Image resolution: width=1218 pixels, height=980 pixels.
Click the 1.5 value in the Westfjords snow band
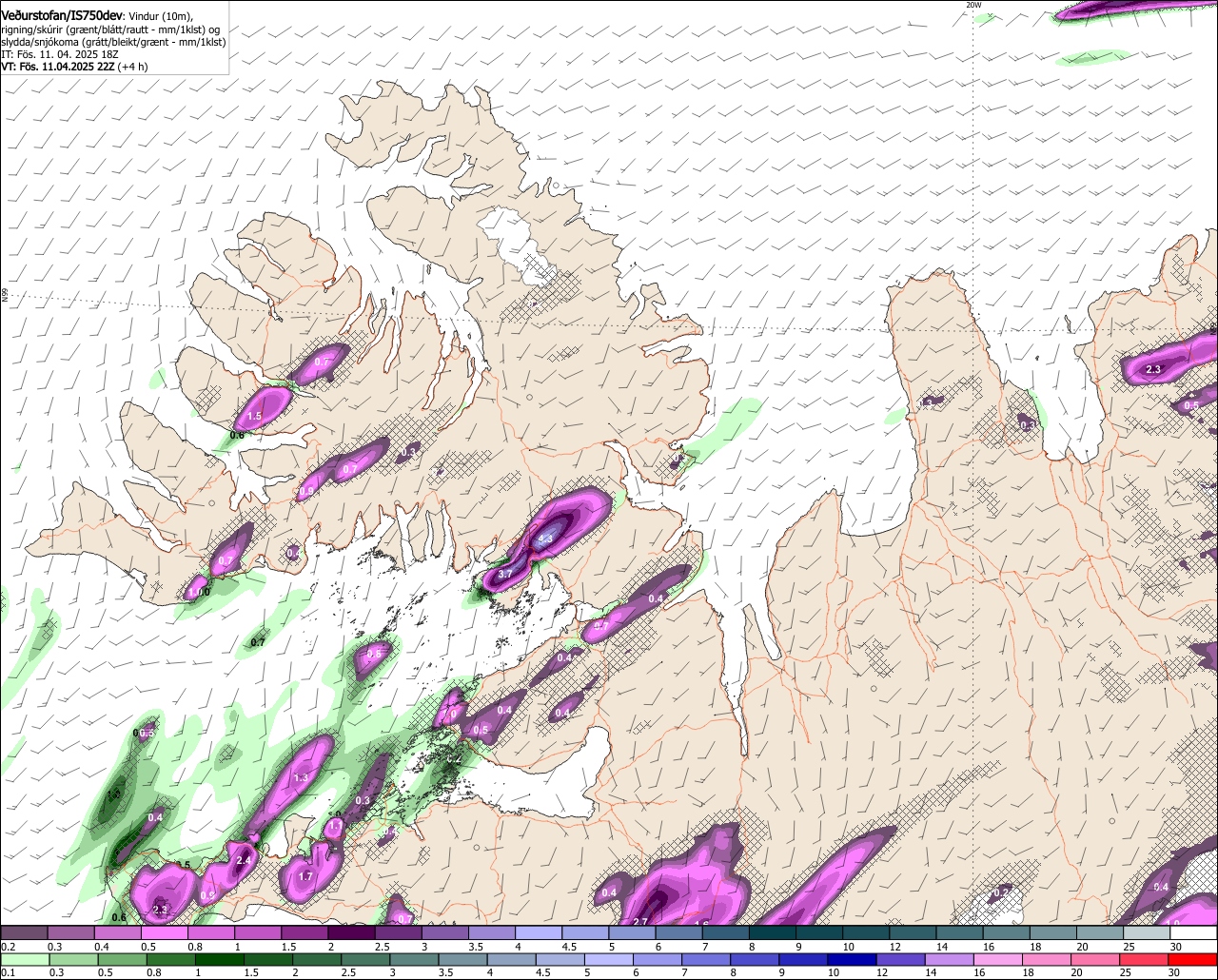click(x=254, y=417)
